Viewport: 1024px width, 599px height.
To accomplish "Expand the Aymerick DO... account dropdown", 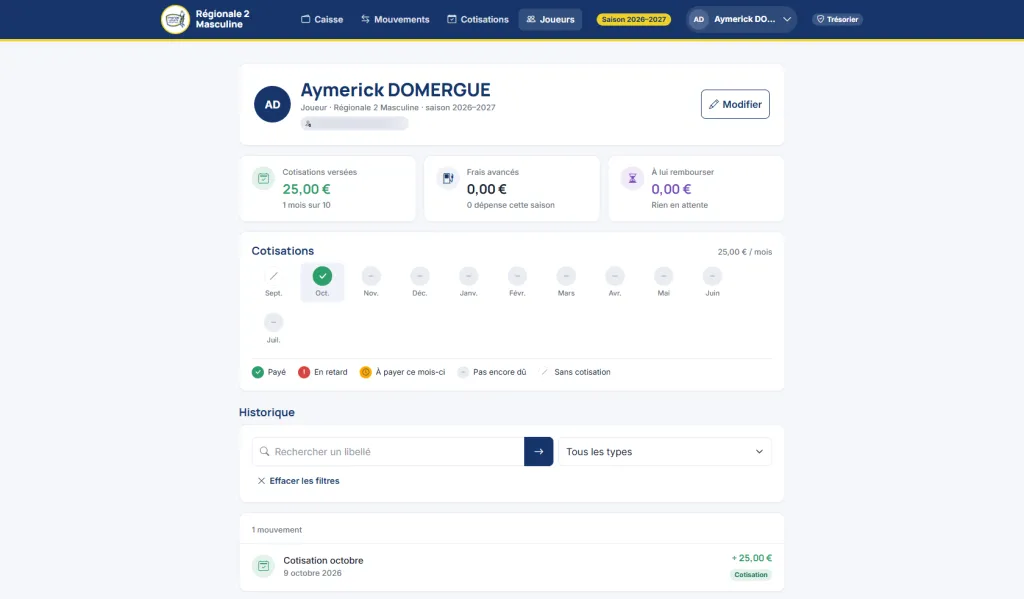I will (x=741, y=20).
